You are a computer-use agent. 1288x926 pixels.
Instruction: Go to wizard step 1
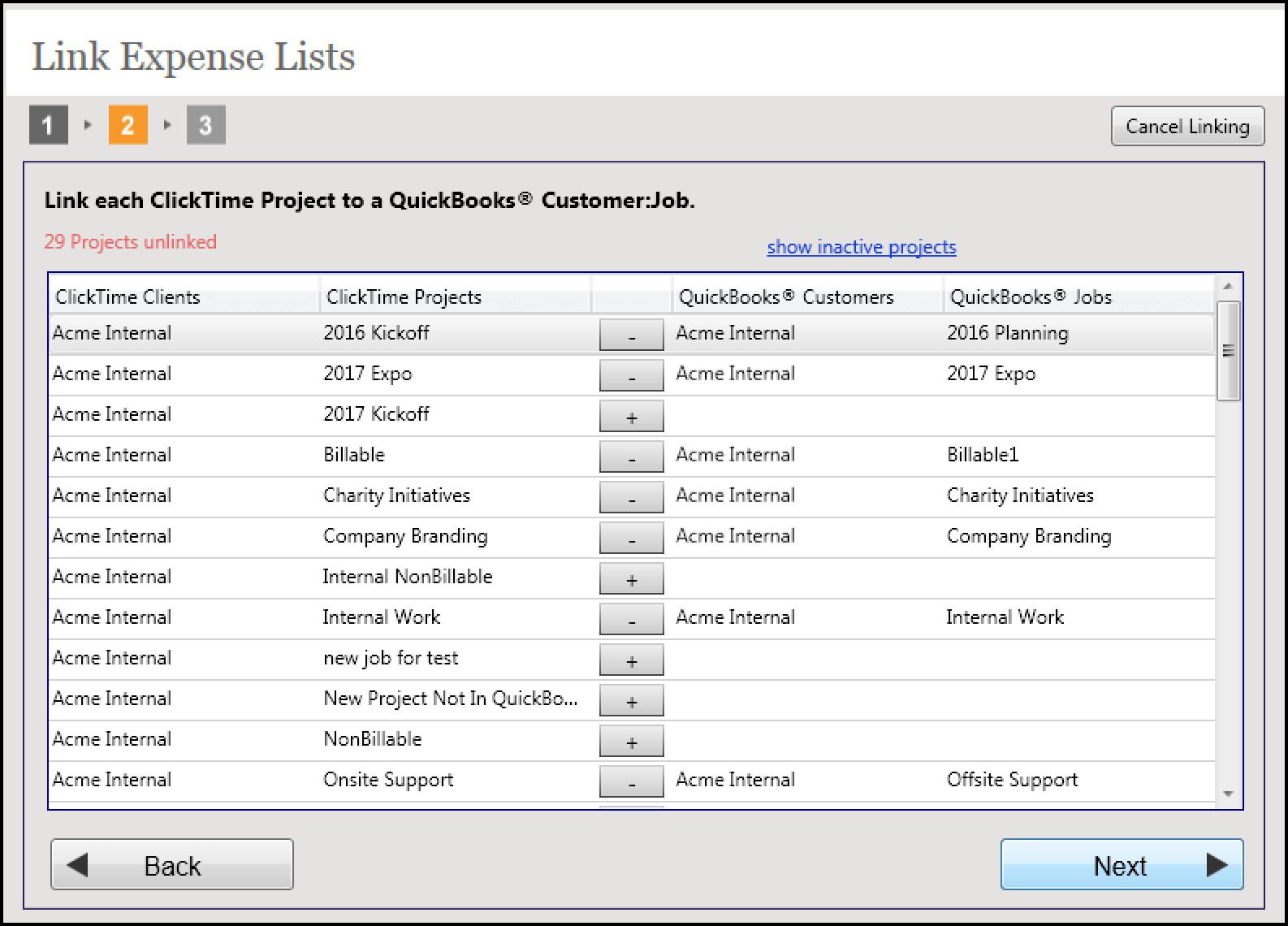[x=49, y=125]
